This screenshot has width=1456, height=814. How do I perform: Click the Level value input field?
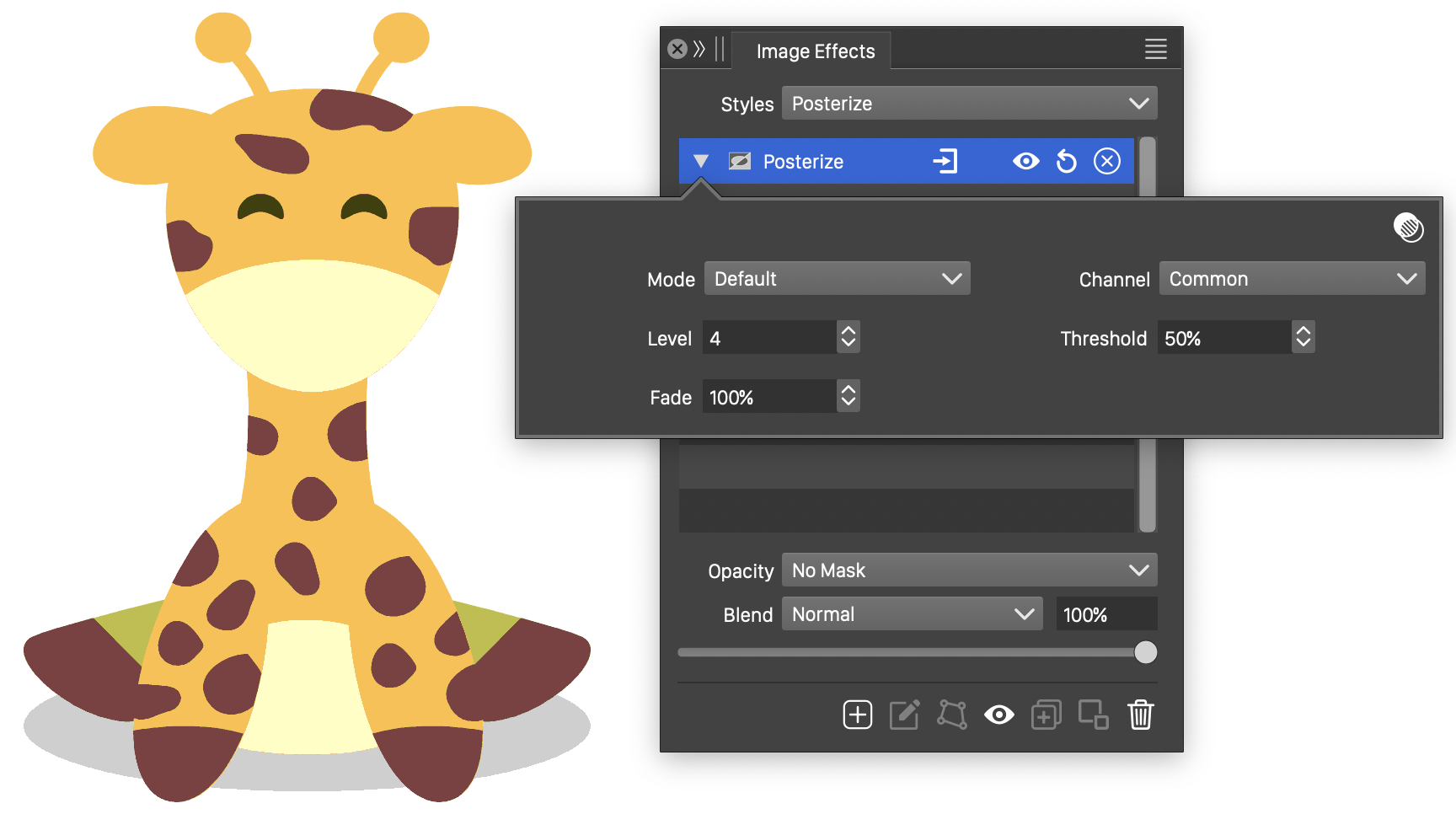769,339
